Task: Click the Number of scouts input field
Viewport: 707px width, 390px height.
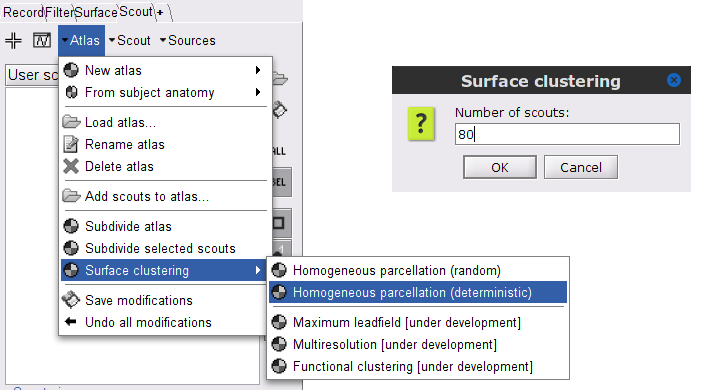Action: pos(567,134)
